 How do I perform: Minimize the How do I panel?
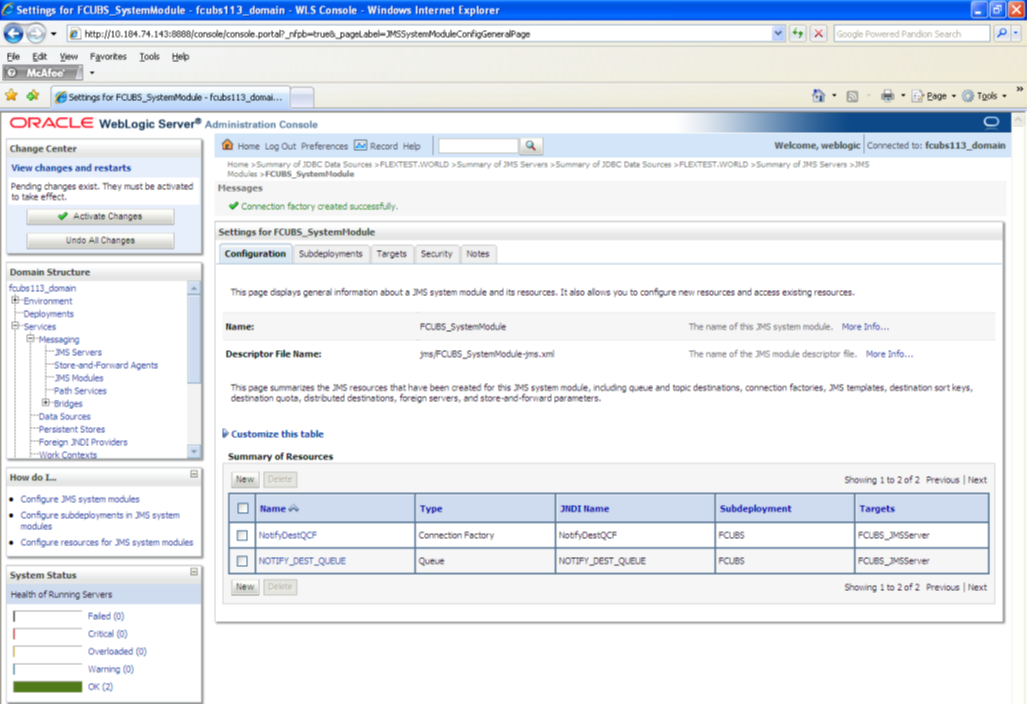point(194,474)
